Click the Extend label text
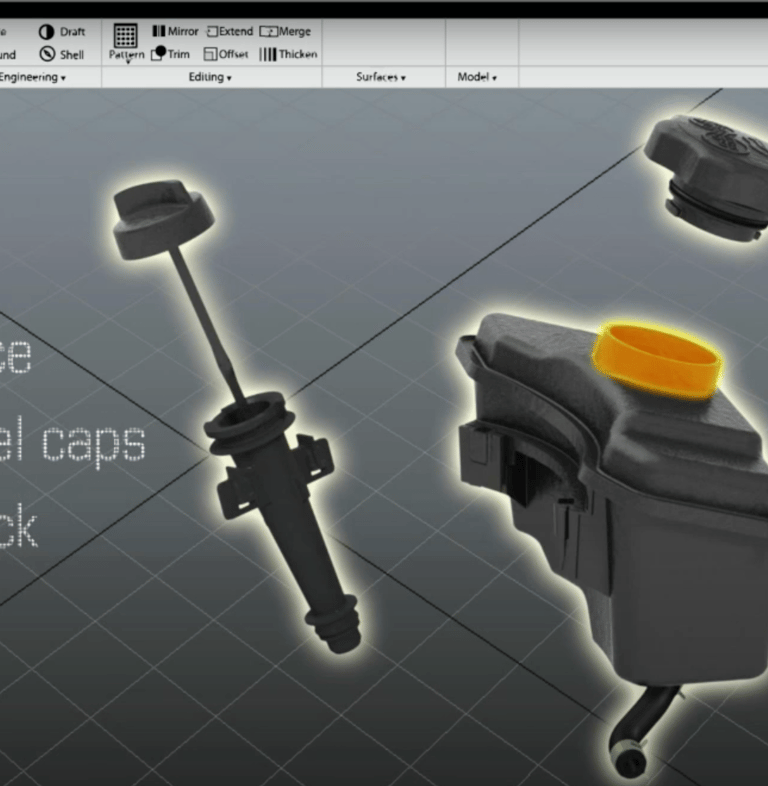Viewport: 768px width, 786px height. (236, 32)
